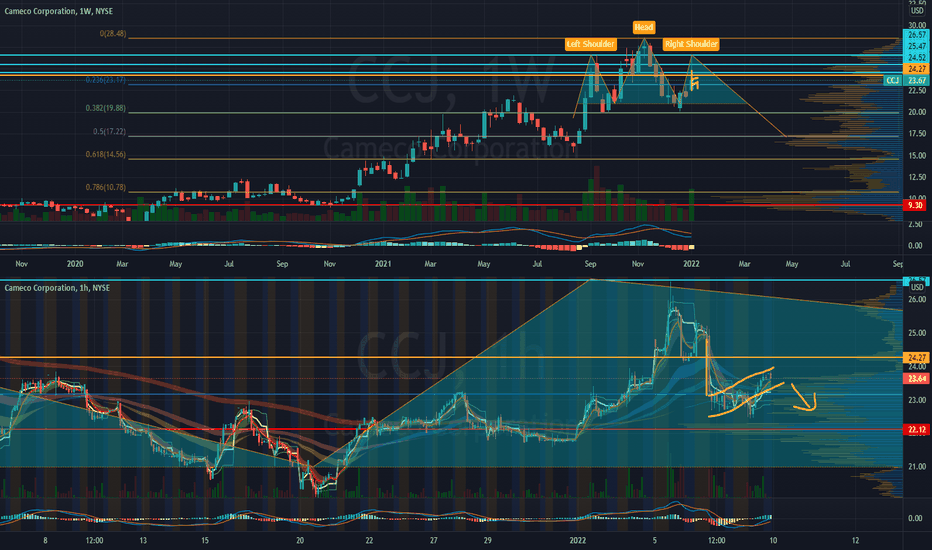The height and width of the screenshot is (550, 932).
Task: Select the Head annotation label
Action: click(x=644, y=27)
